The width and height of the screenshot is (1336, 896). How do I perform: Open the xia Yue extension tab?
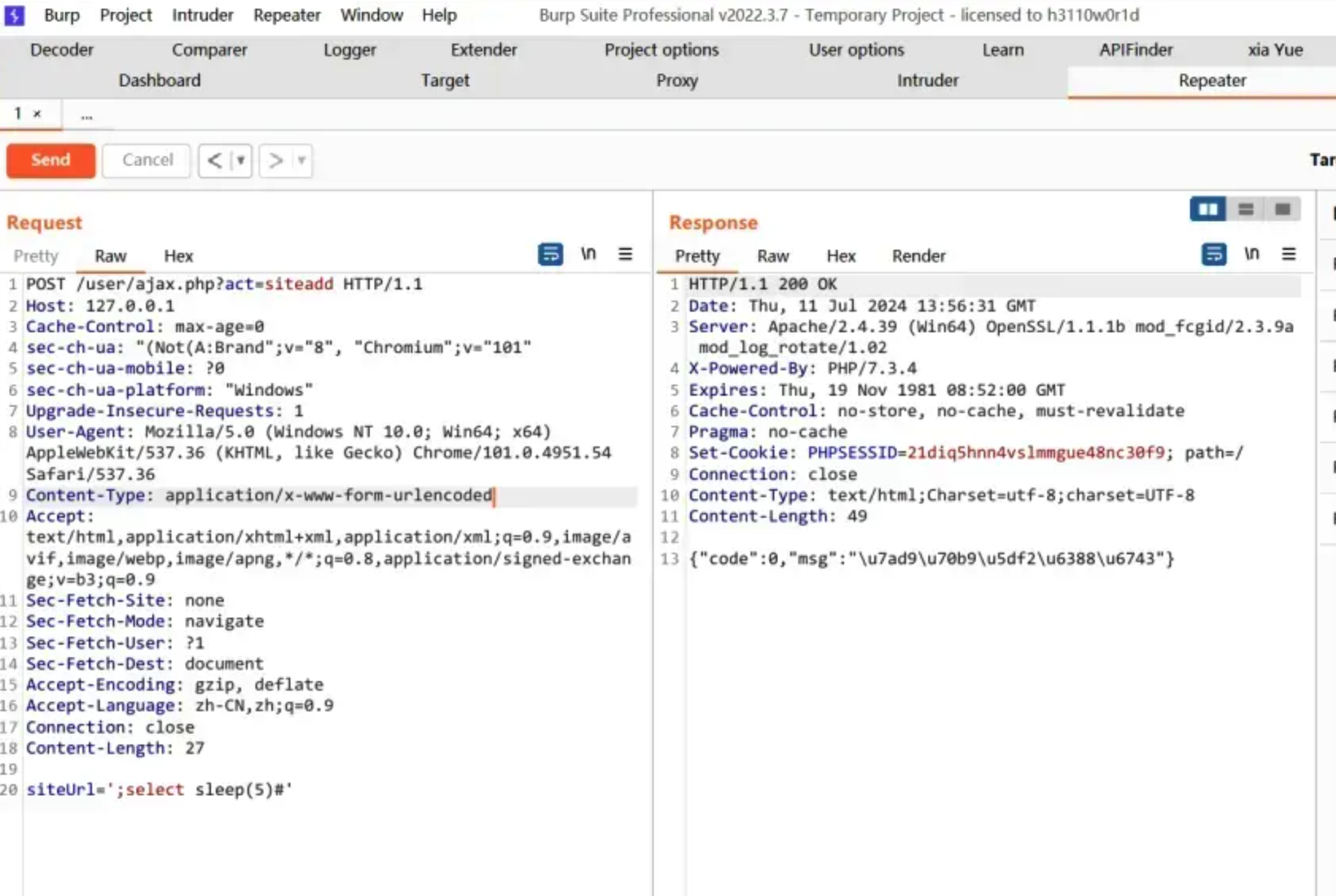click(x=1275, y=50)
